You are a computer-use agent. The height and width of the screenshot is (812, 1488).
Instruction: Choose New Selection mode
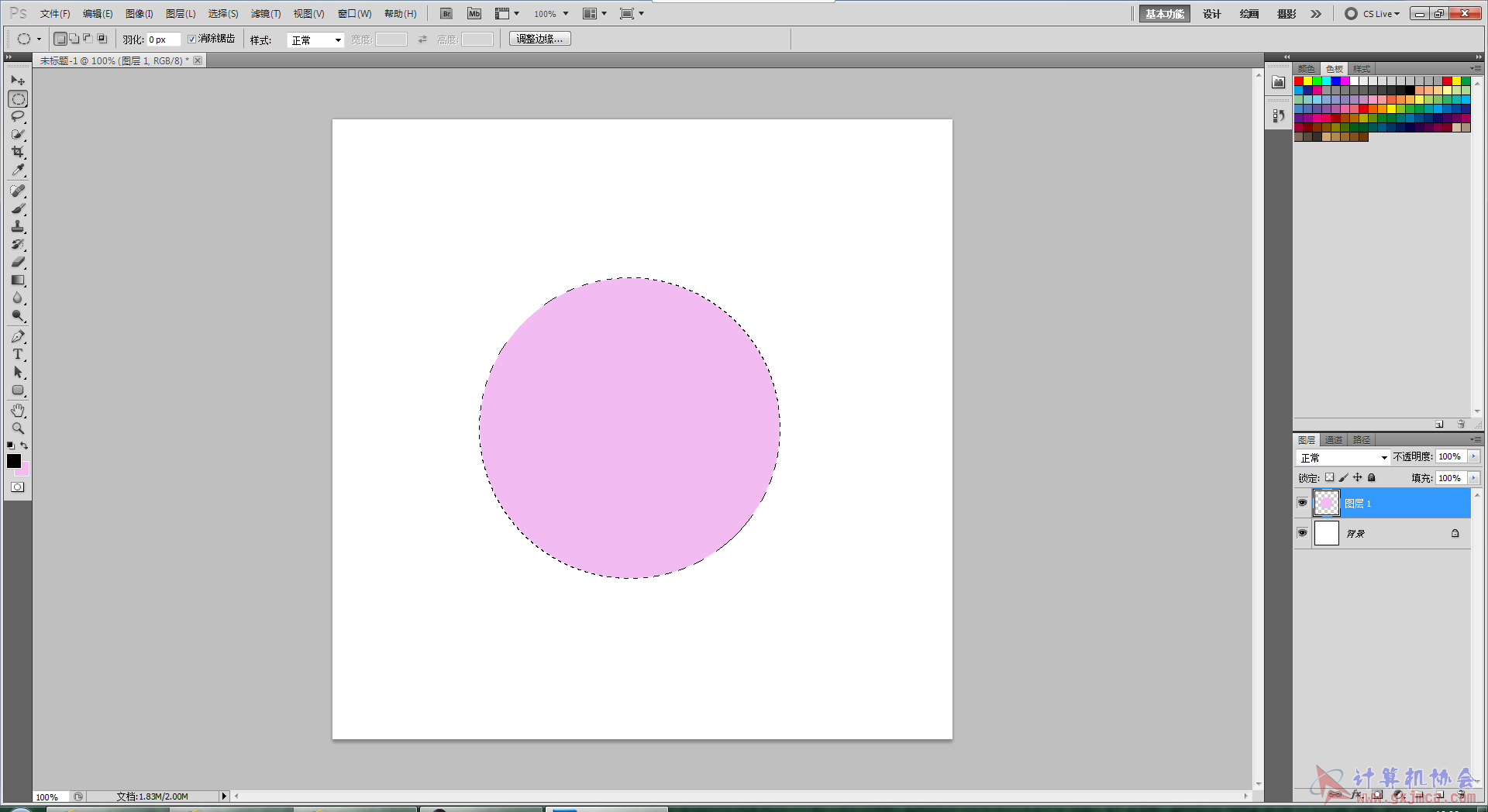coord(60,39)
